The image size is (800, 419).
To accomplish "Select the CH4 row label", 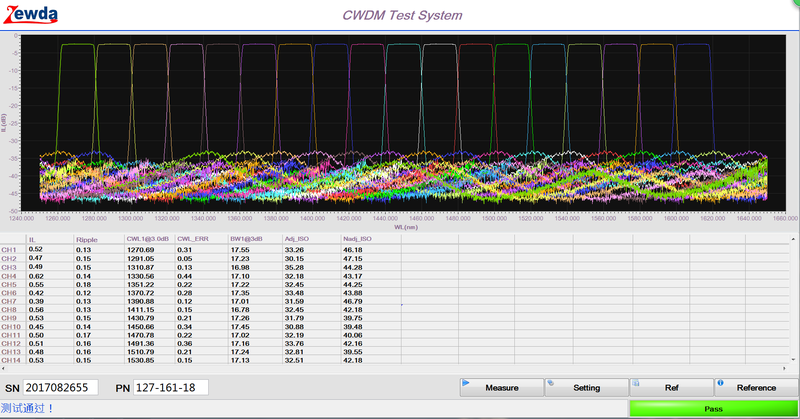I will pos(9,276).
